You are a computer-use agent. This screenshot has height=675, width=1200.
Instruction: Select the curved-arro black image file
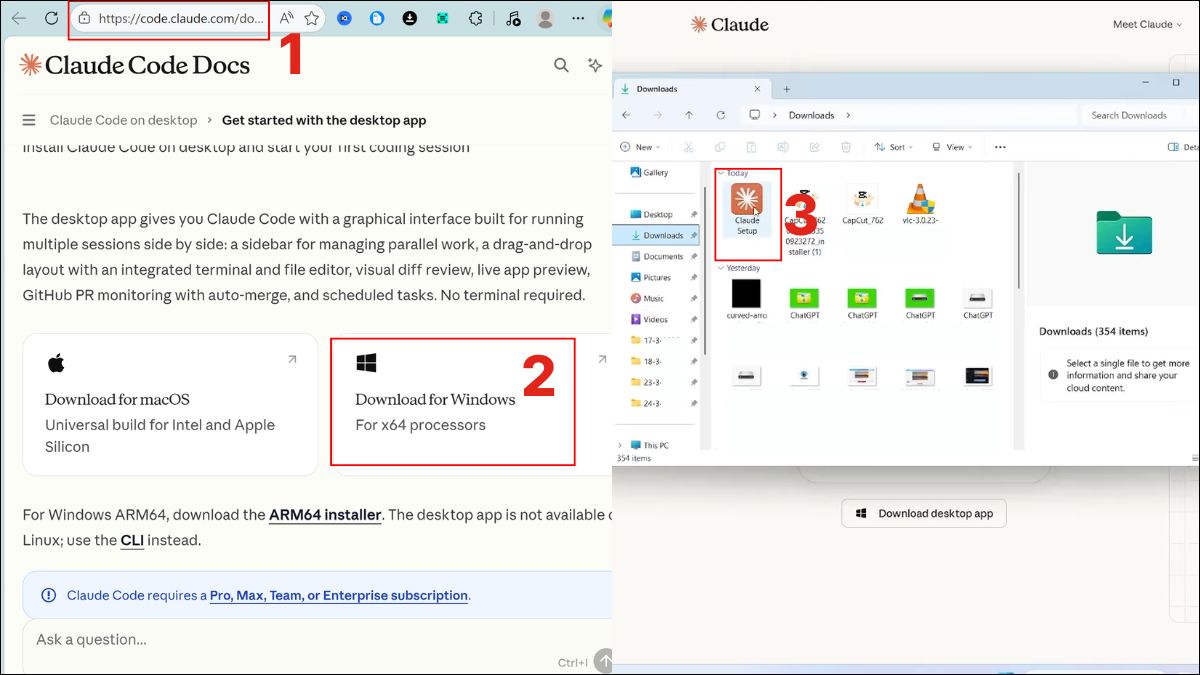point(746,299)
